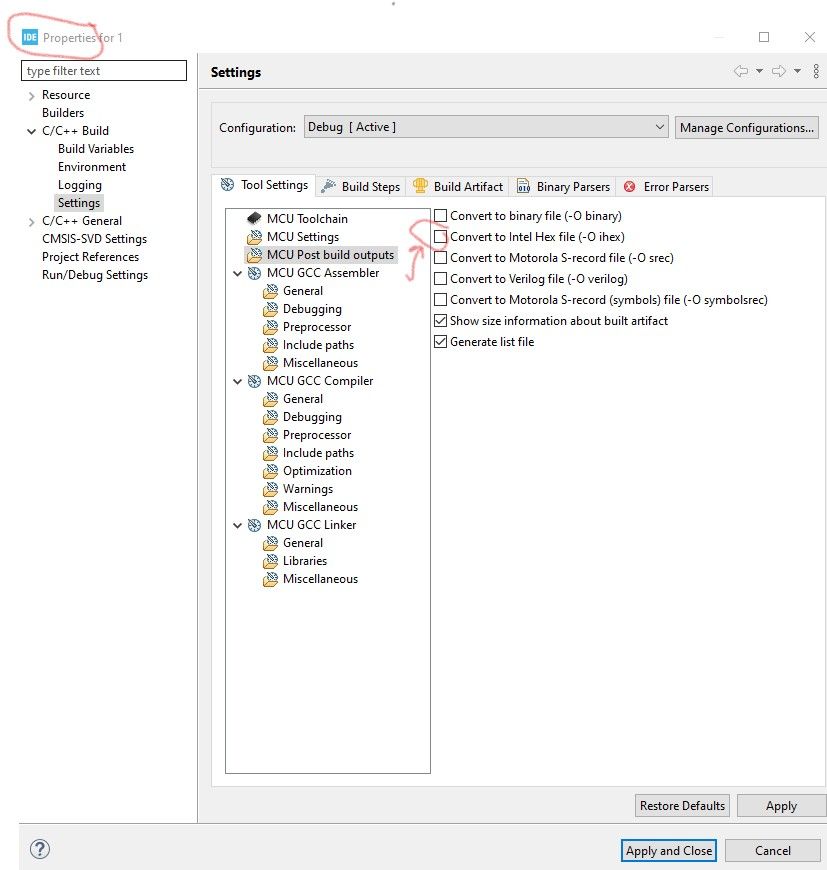Viewport: 827px width, 870px height.
Task: Click the Apply button
Action: [781, 805]
